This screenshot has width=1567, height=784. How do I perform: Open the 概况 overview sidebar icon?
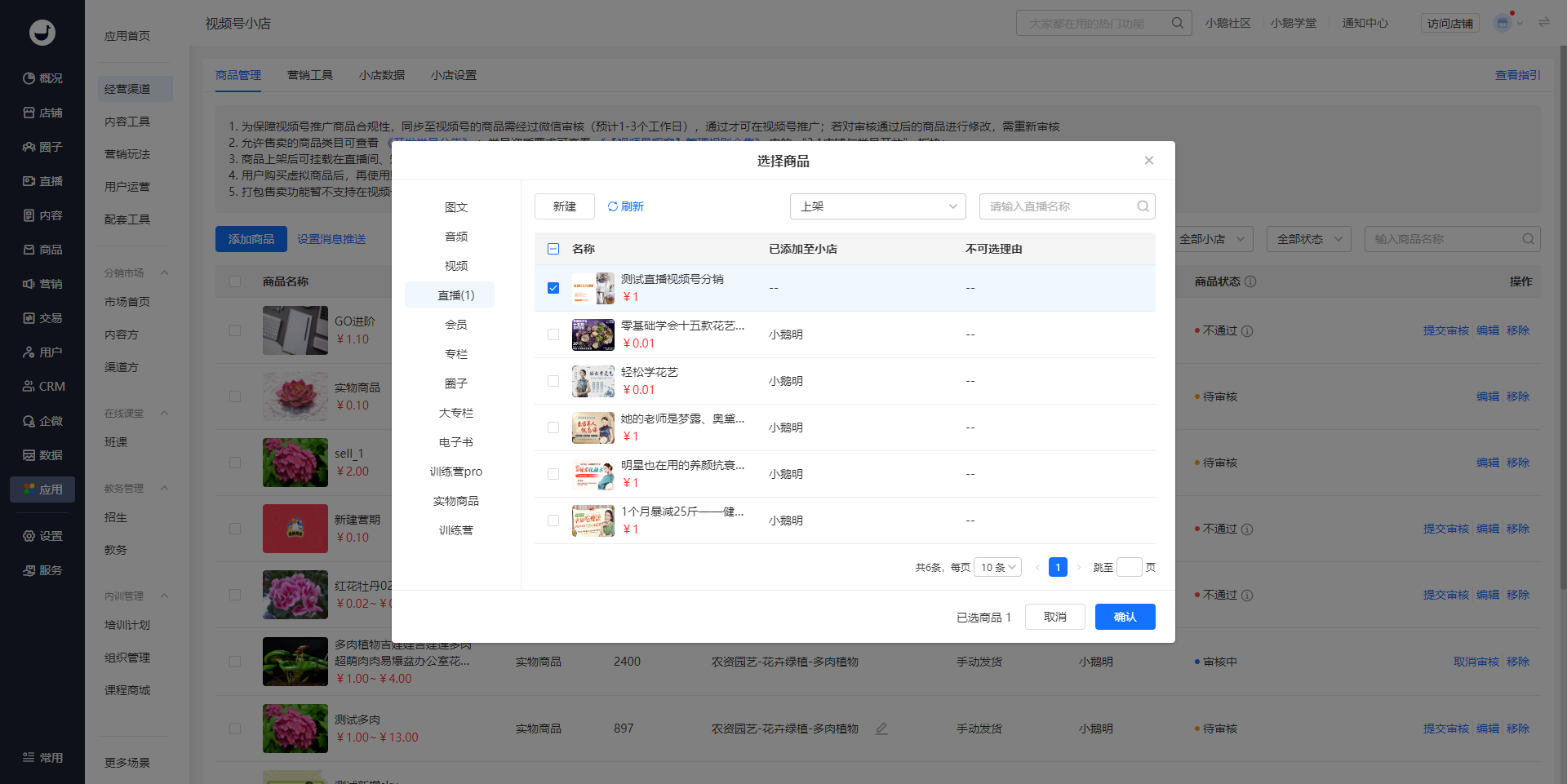pos(29,78)
